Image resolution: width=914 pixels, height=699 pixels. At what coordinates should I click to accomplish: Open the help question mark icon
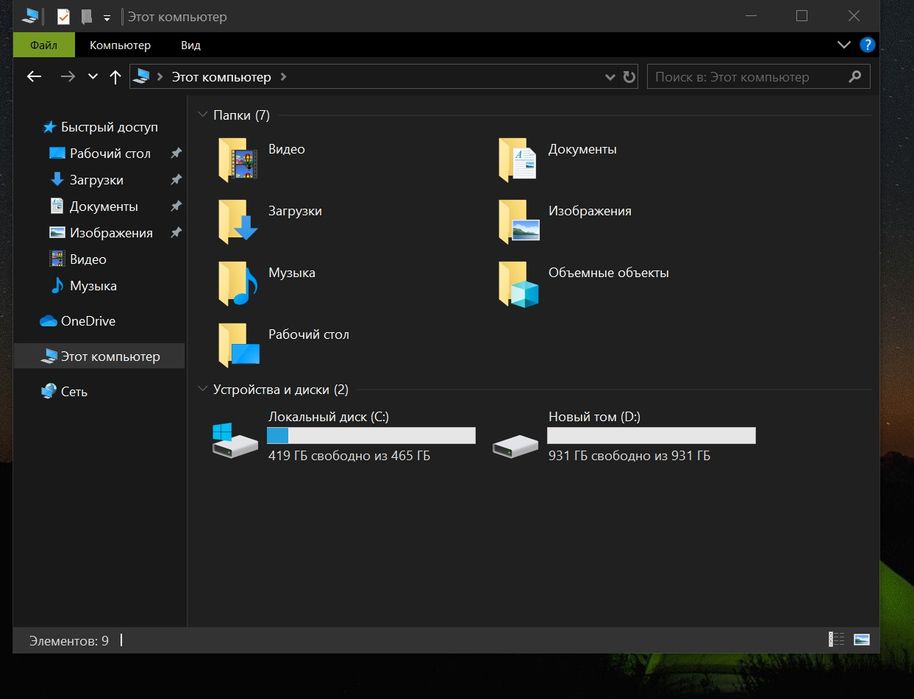click(867, 45)
